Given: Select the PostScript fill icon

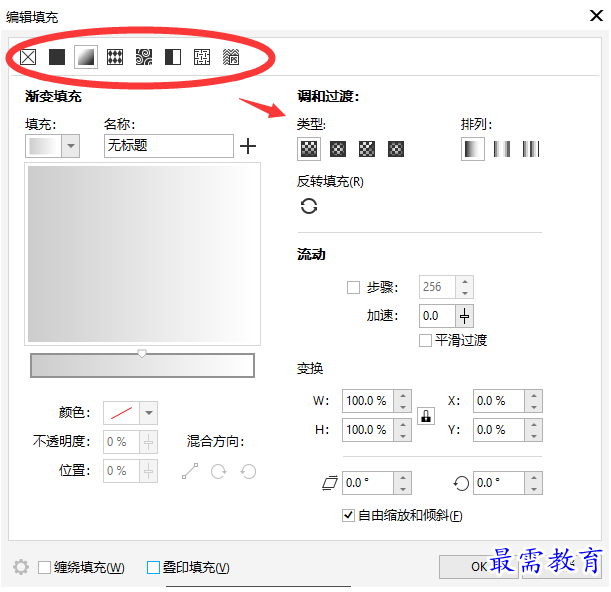Looking at the screenshot, I should [x=231, y=57].
